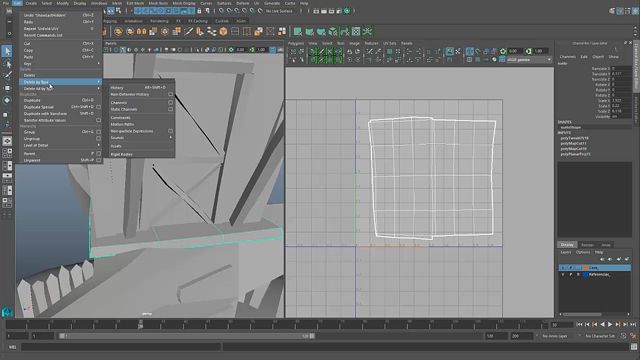Toggle the Non-Deformer History option box
640x360 pixels.
170,94
